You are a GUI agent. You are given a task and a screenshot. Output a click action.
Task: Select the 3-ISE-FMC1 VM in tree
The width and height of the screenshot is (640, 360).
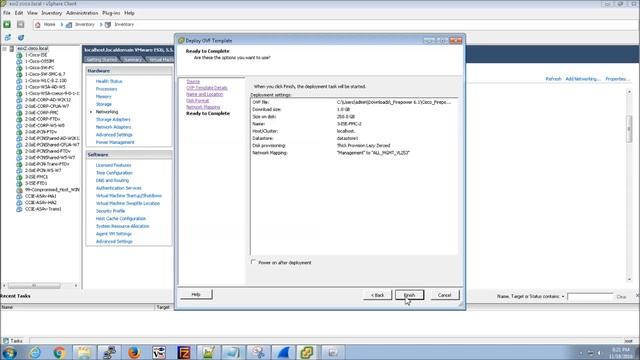coord(36,177)
